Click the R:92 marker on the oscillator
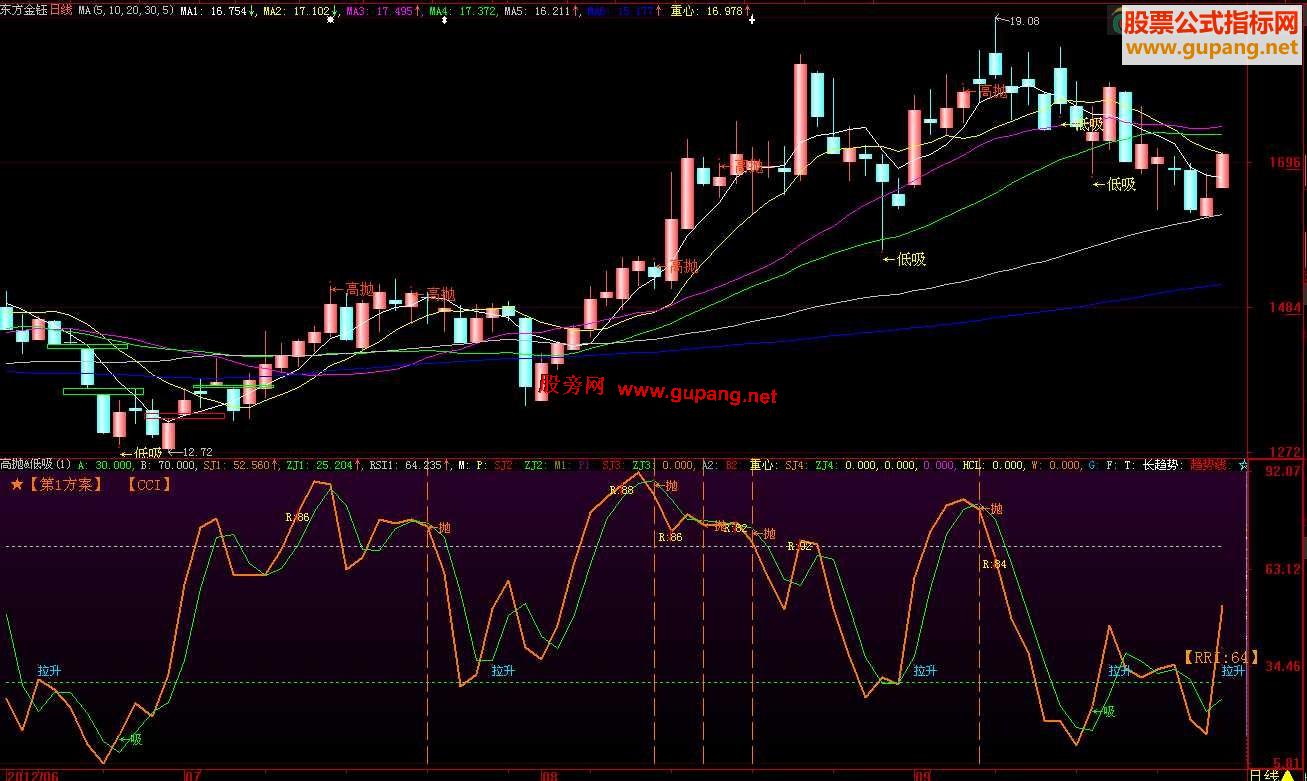The width and height of the screenshot is (1307, 781). coord(799,546)
